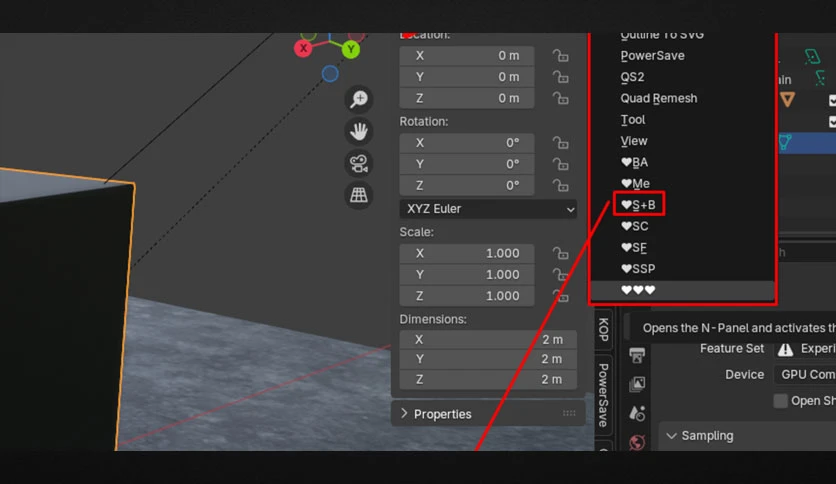Viewport: 836px width, 484px height.
Task: Toggle lock for Location Z
Action: (x=560, y=98)
